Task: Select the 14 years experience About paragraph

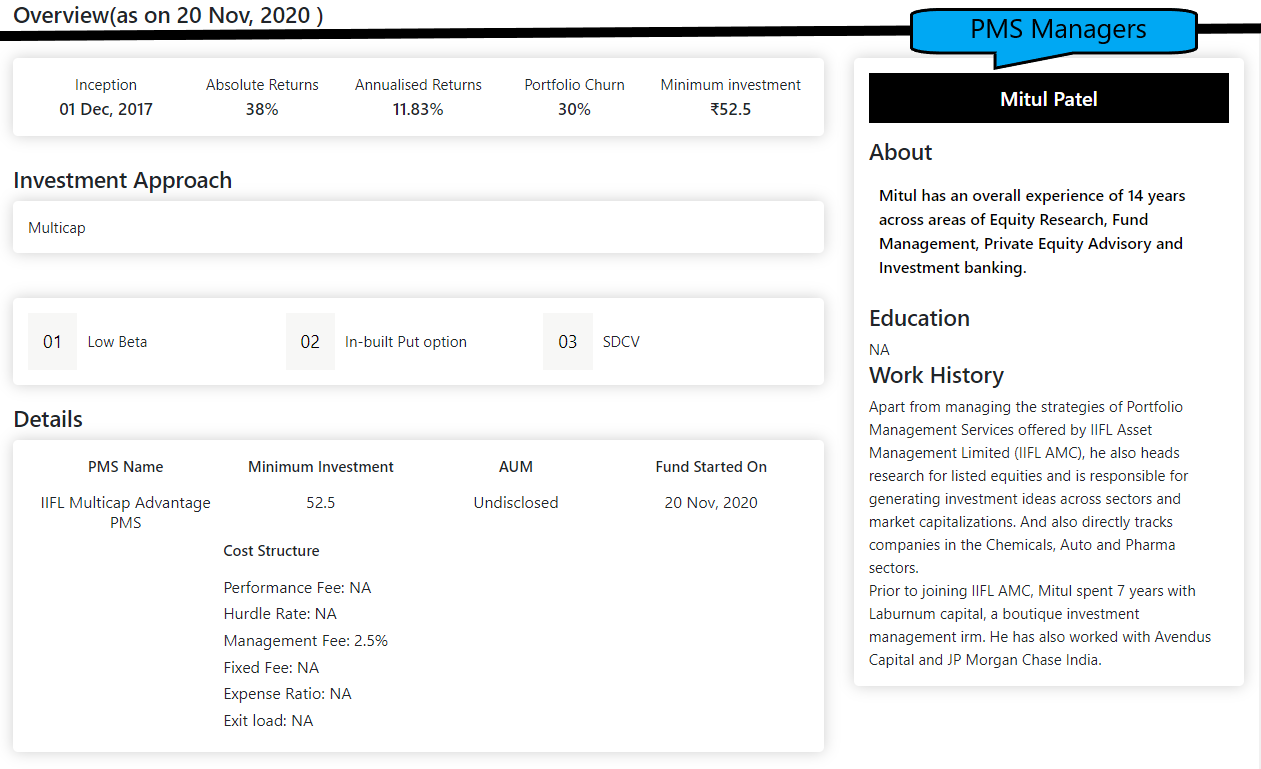Action: click(x=1032, y=232)
